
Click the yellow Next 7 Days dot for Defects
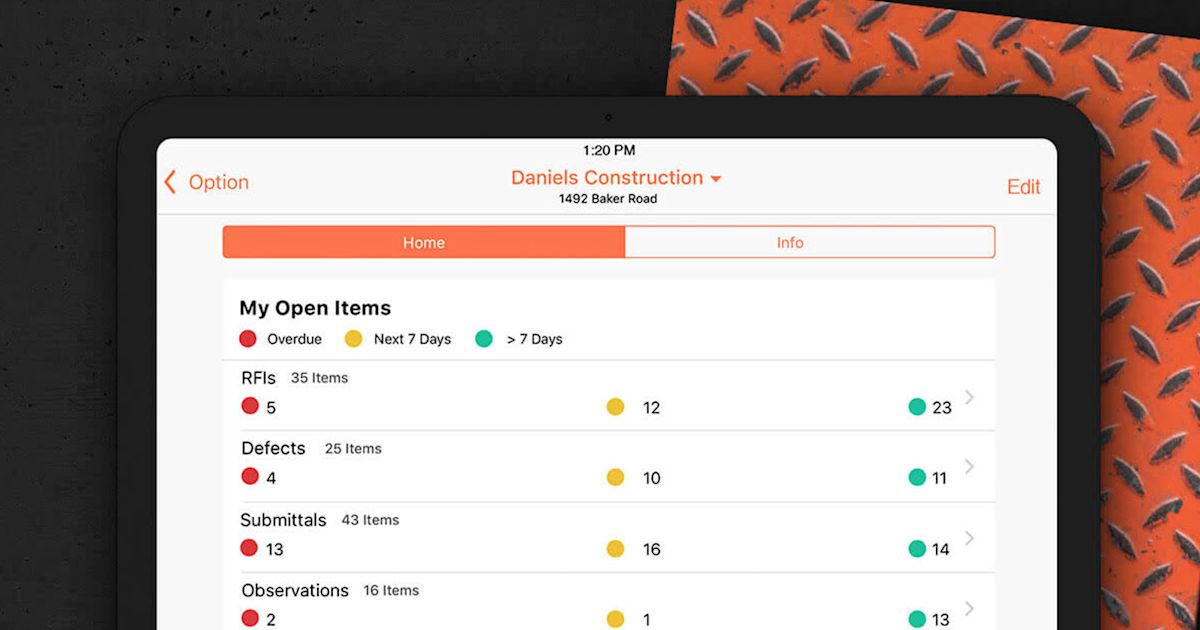click(x=617, y=477)
